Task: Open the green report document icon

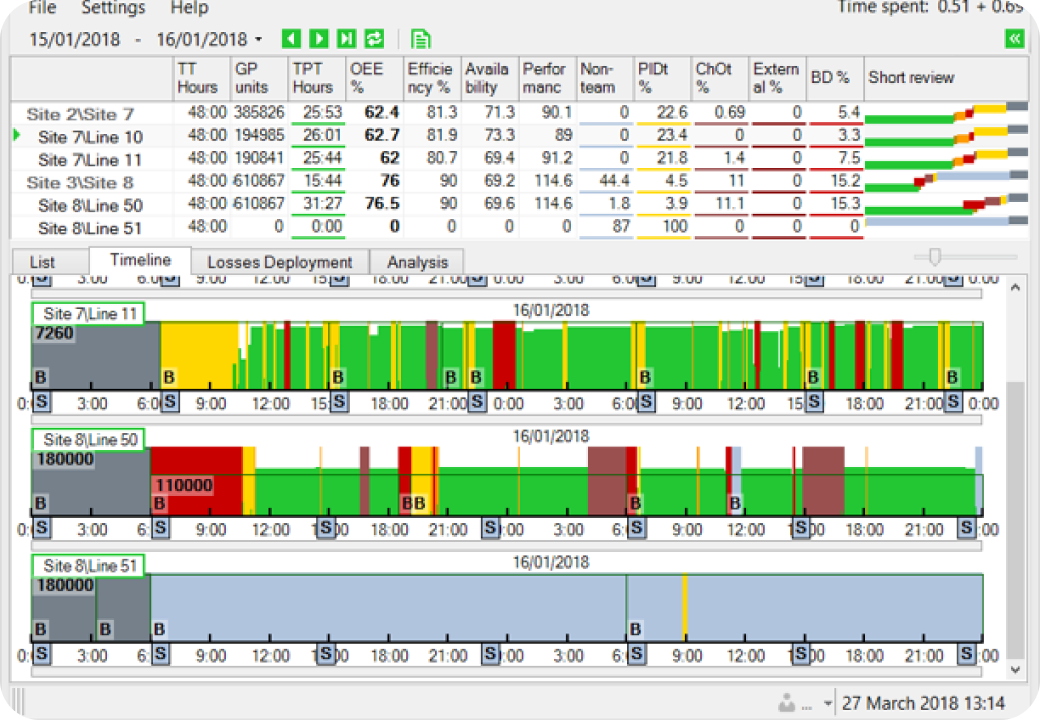Action: pos(421,39)
